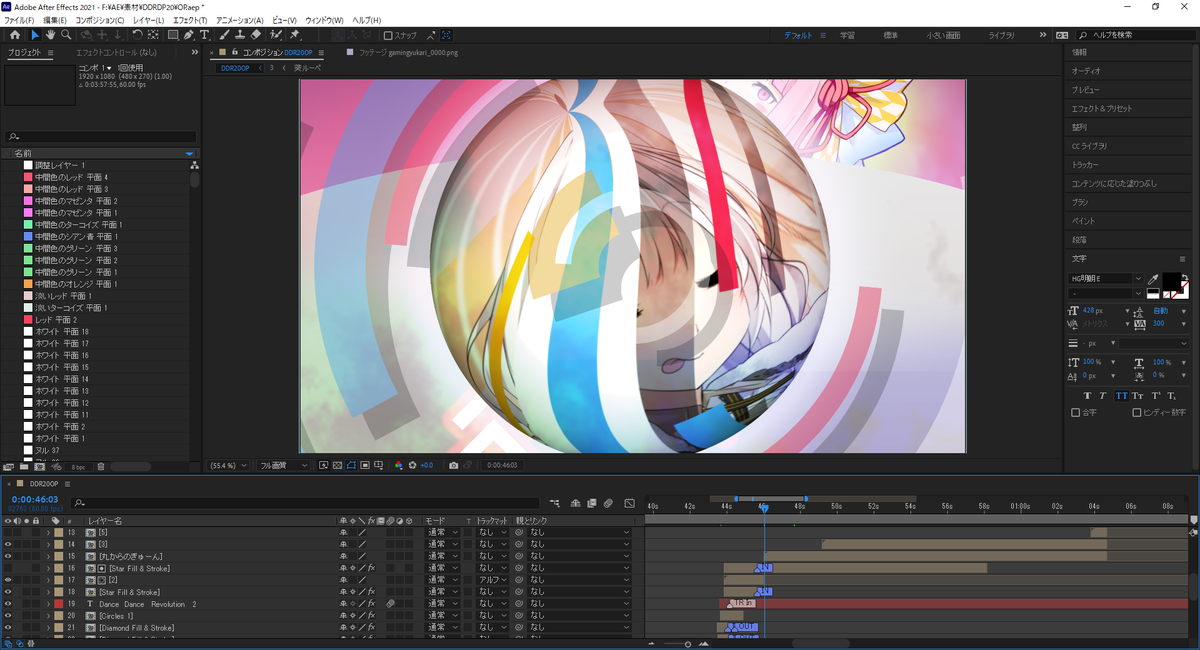Select the Hand tool
The height and width of the screenshot is (650, 1200).
51,35
